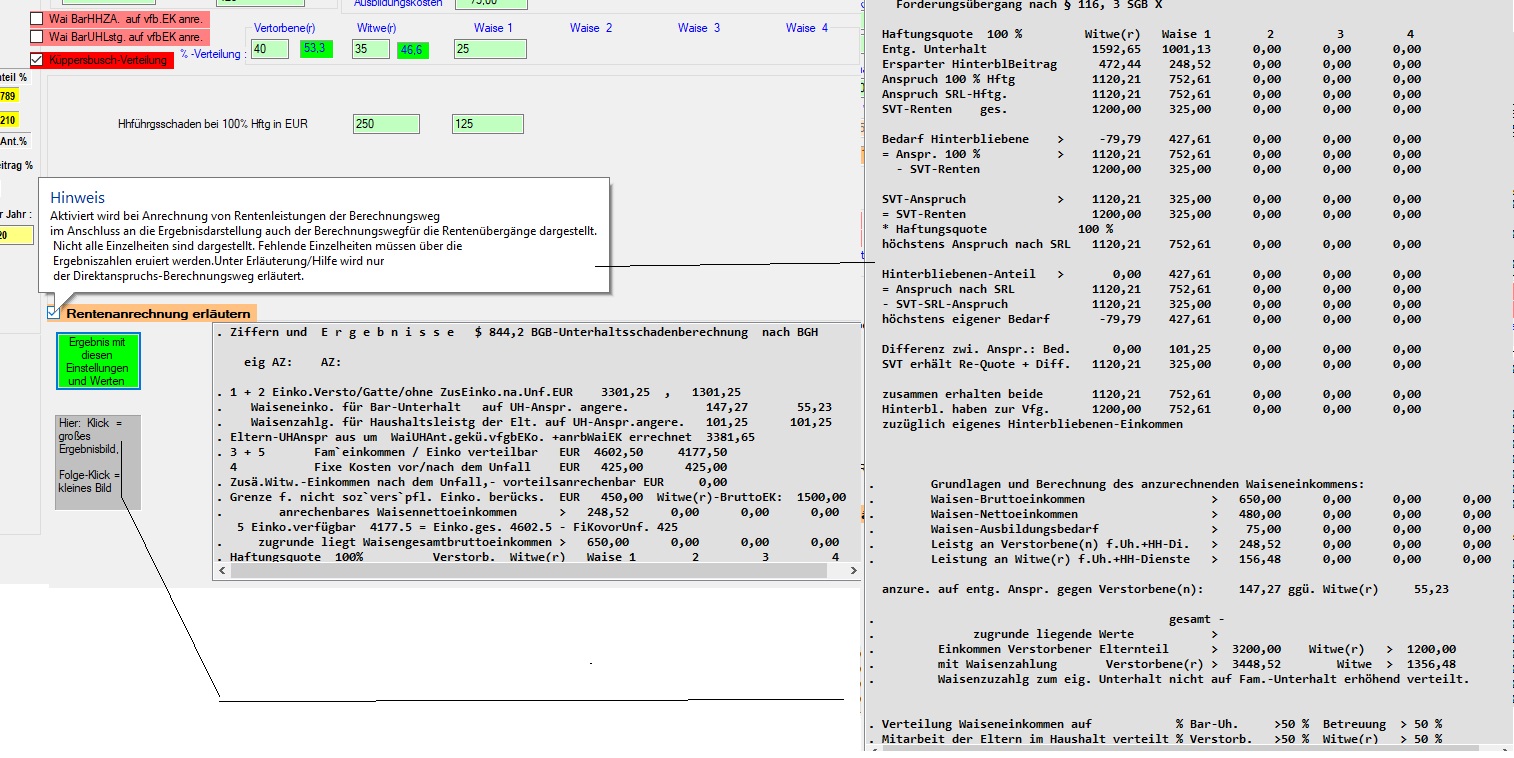This screenshot has height=758, width=1514.
Task: Click the Waise 2 column label
Action: [x=590, y=28]
